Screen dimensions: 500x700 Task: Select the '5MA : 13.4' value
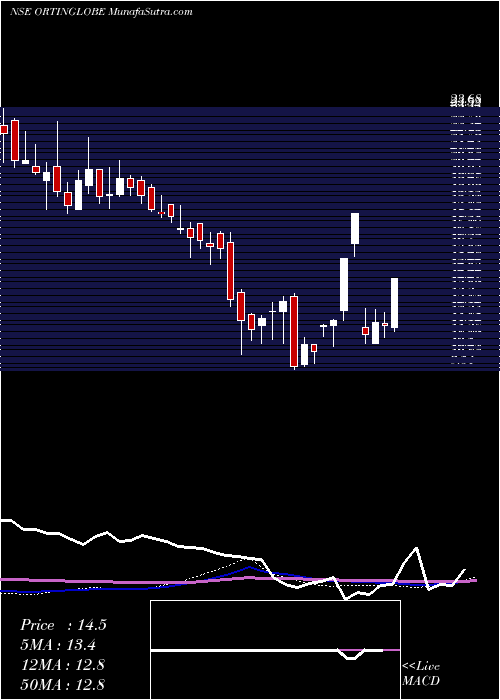(58, 645)
